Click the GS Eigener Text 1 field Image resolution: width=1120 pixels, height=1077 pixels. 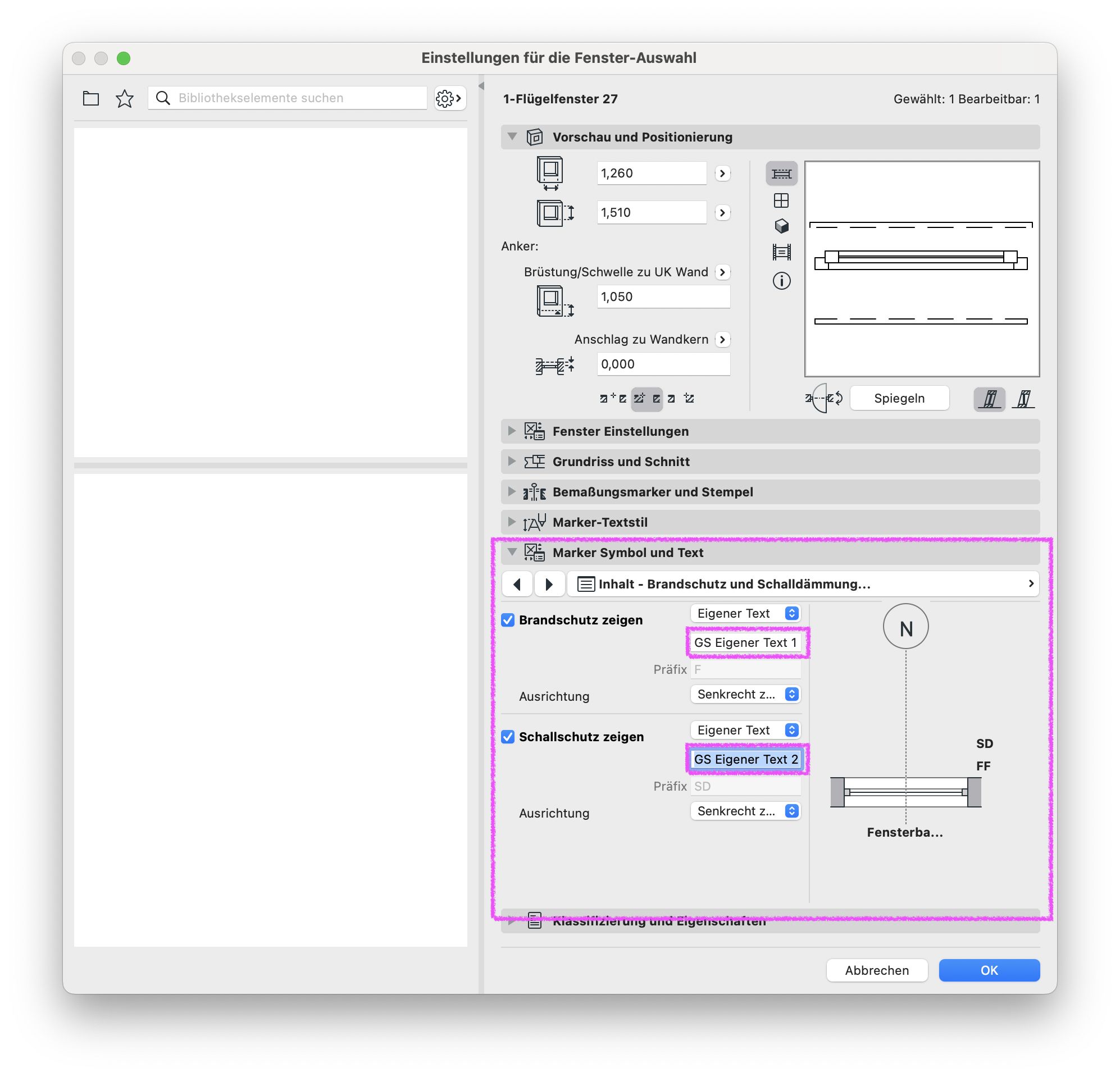point(745,643)
